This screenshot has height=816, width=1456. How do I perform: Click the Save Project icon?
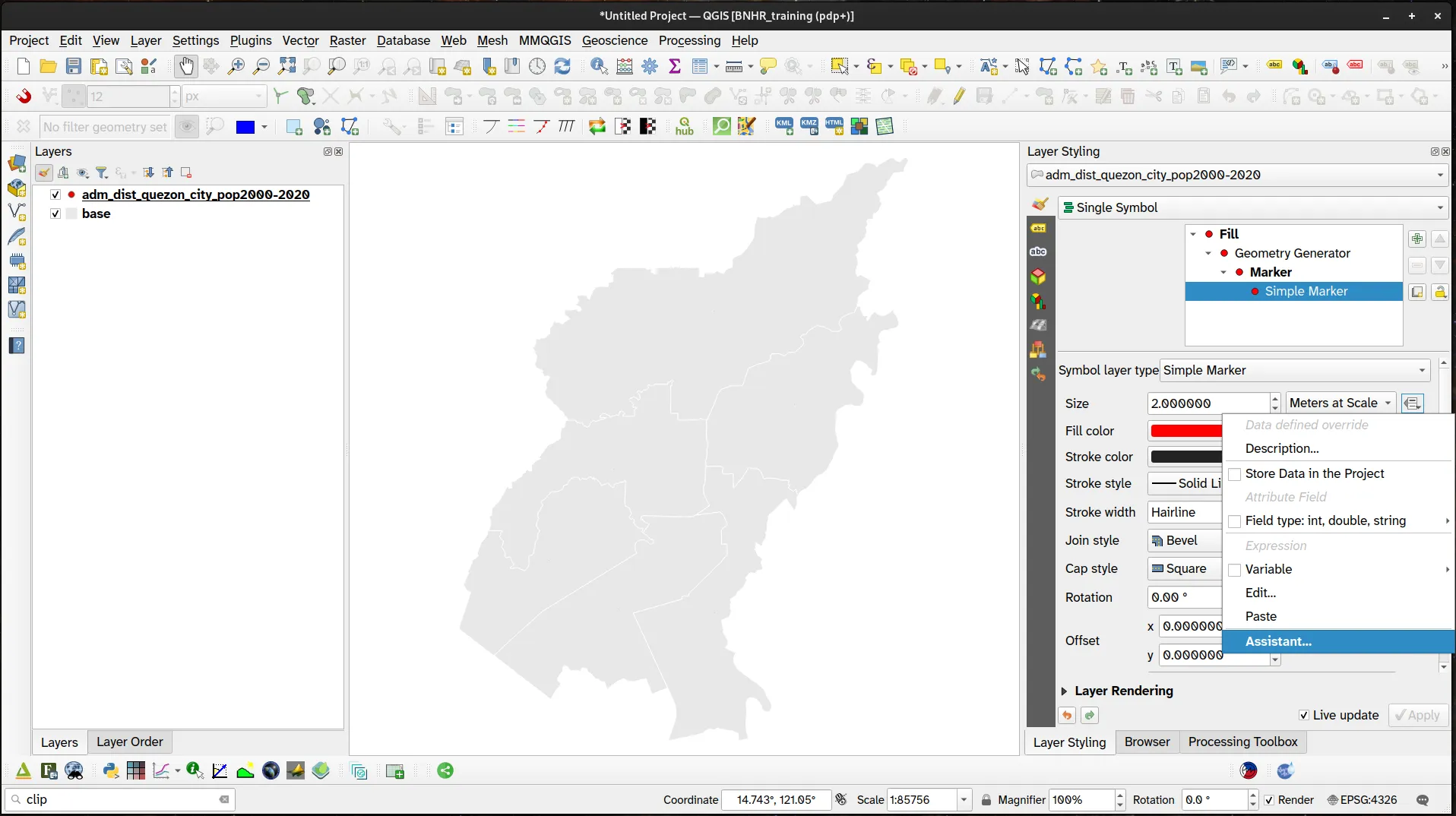click(x=73, y=67)
